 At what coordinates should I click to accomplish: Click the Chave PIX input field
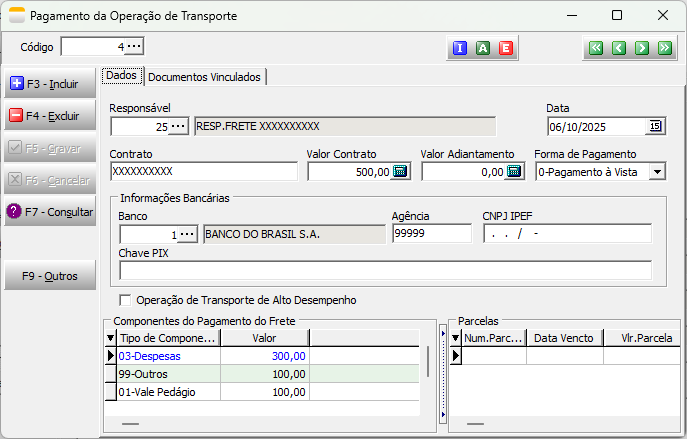[385, 270]
